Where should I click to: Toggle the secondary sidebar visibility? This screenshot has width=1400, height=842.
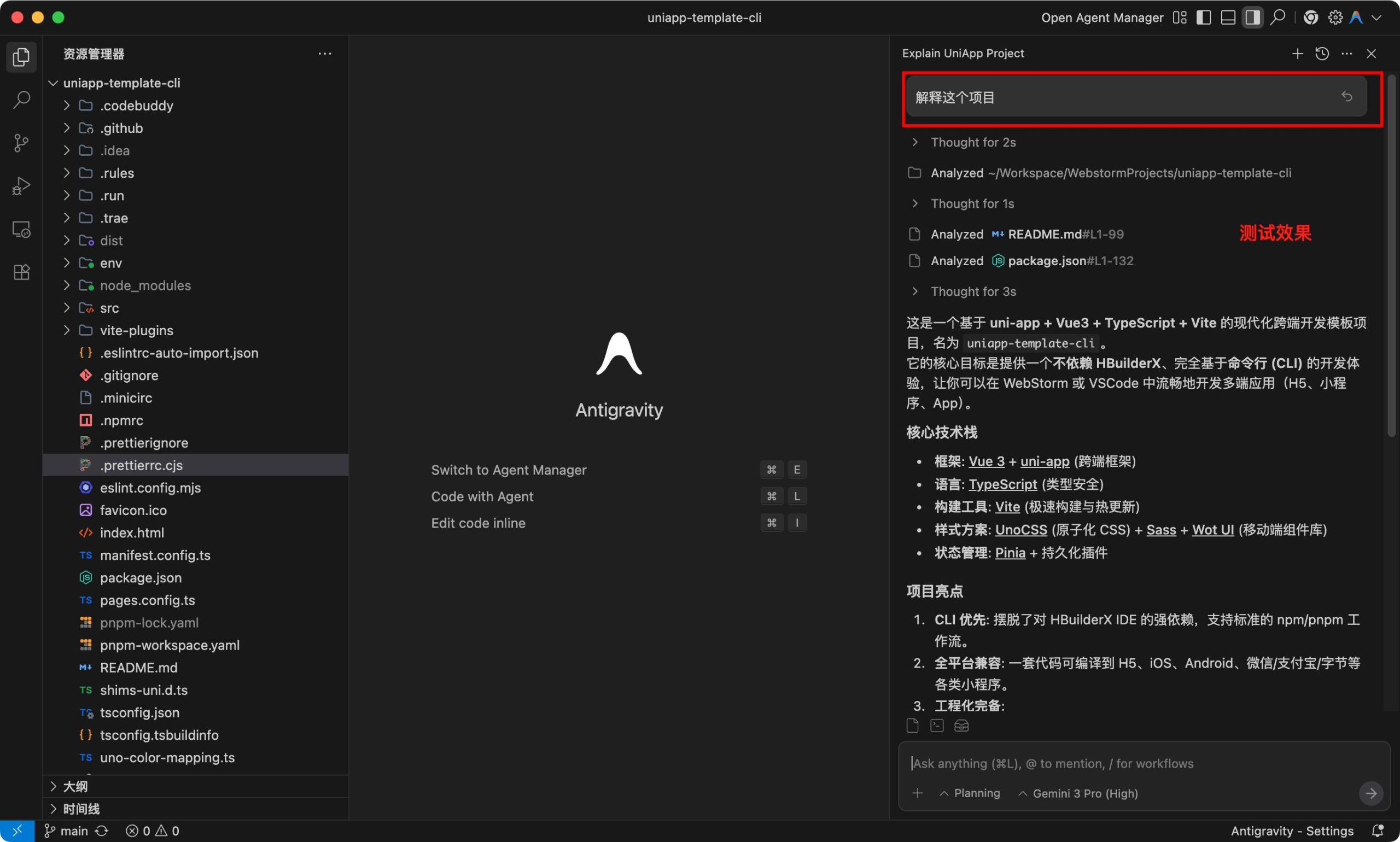1253,17
